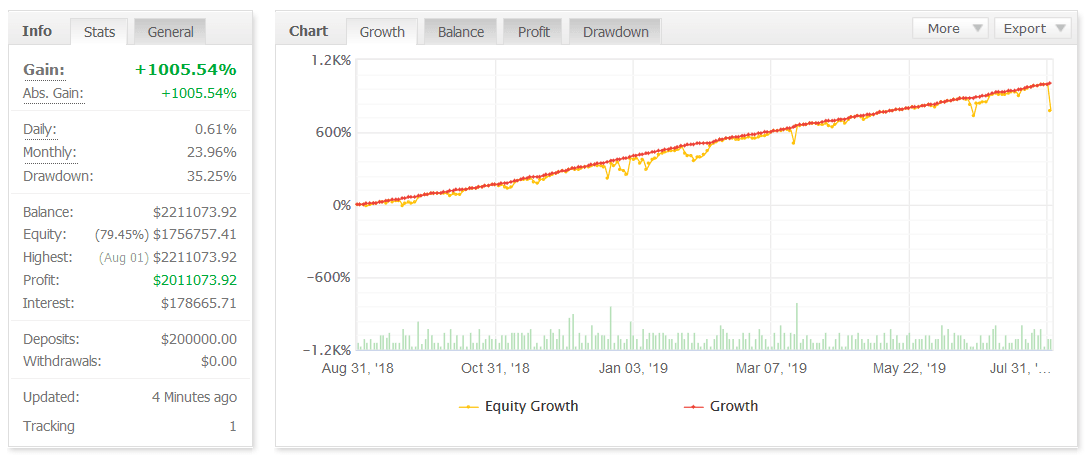1091x458 pixels.
Task: Toggle Equity Growth series via legend text
Action: (x=531, y=406)
